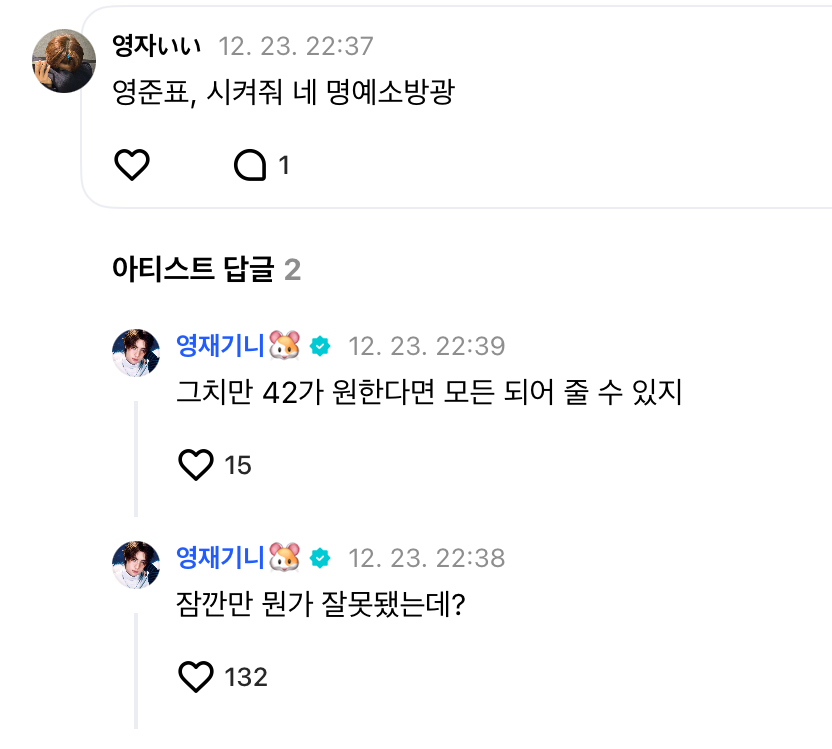Open 영재기니's avatar on the 22:39 reply
The width and height of the screenshot is (832, 749).
[136, 353]
